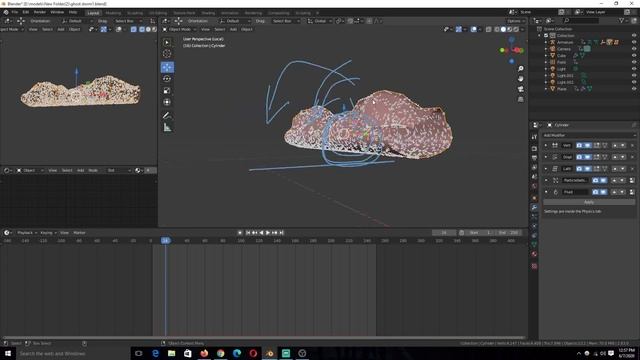This screenshot has width=640, height=360.
Task: Choose the Annotate pencil tool
Action: (x=167, y=116)
